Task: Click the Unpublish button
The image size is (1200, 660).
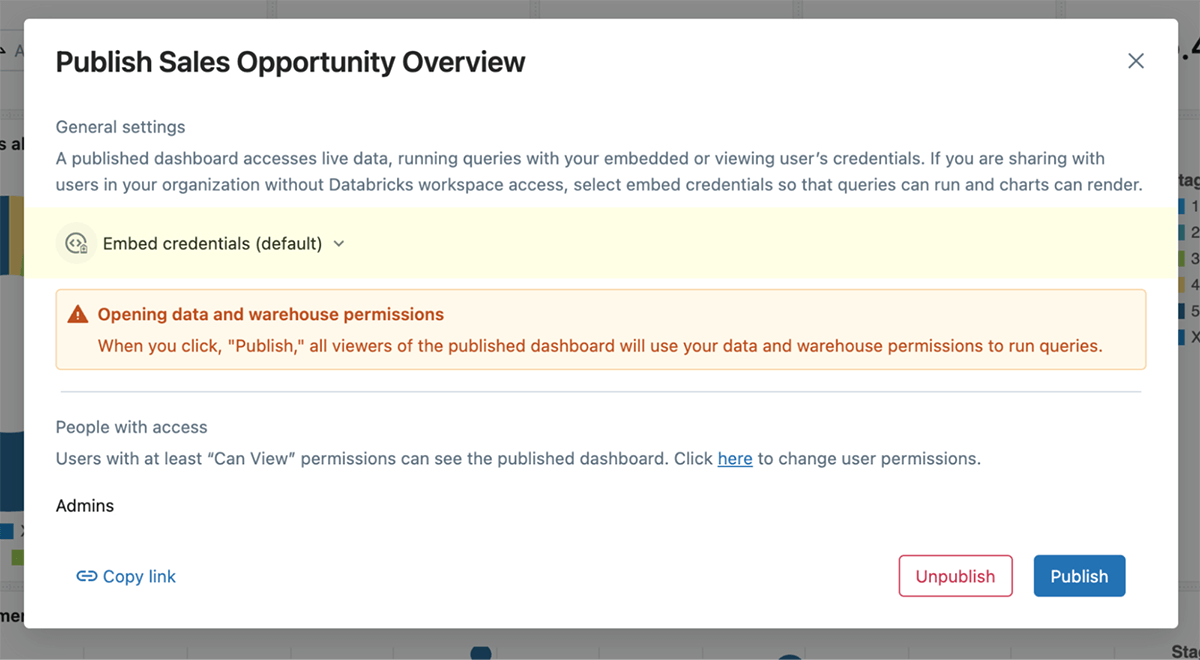Action: pos(955,576)
